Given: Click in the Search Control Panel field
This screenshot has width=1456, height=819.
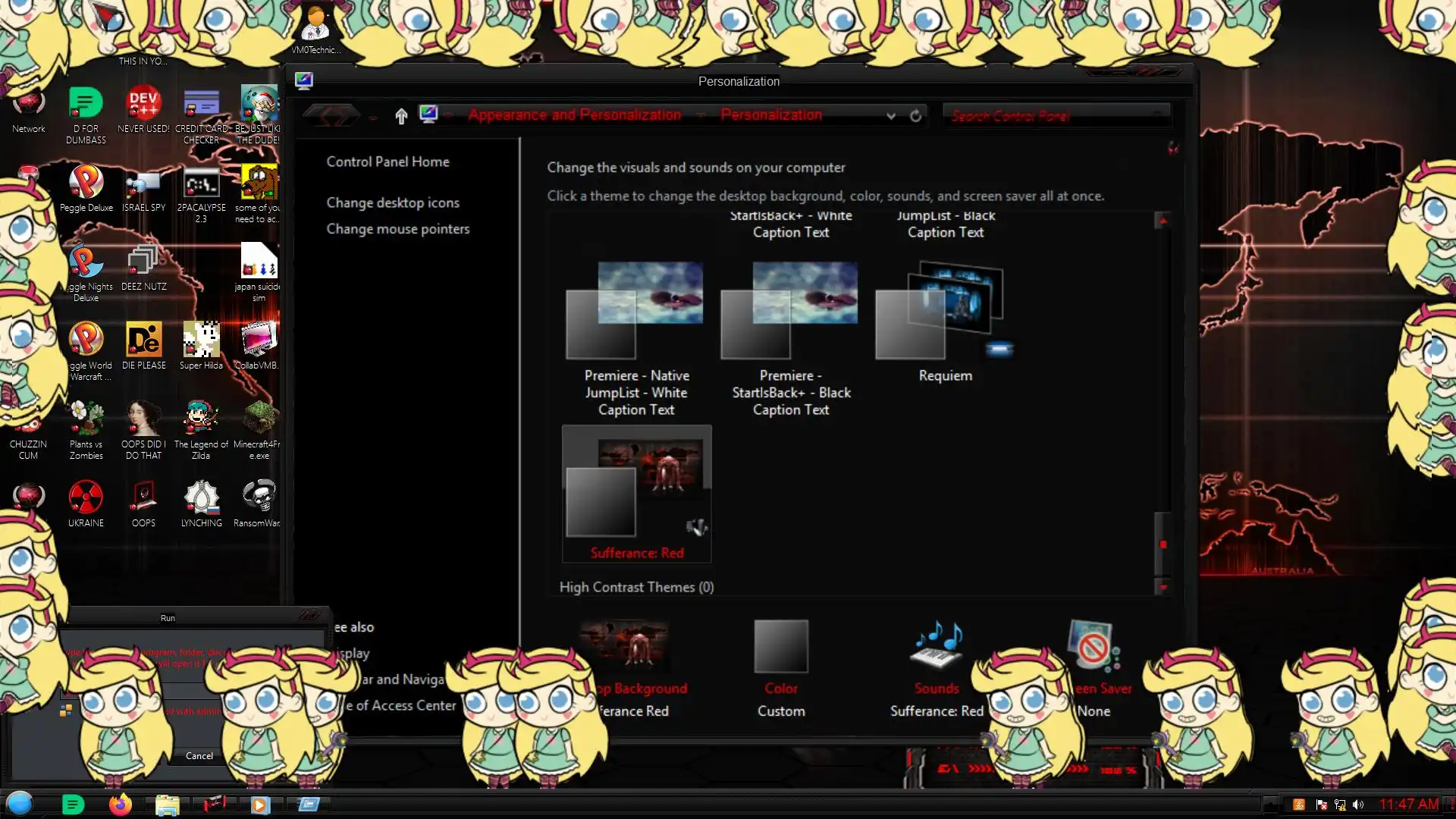Looking at the screenshot, I should [x=1046, y=116].
